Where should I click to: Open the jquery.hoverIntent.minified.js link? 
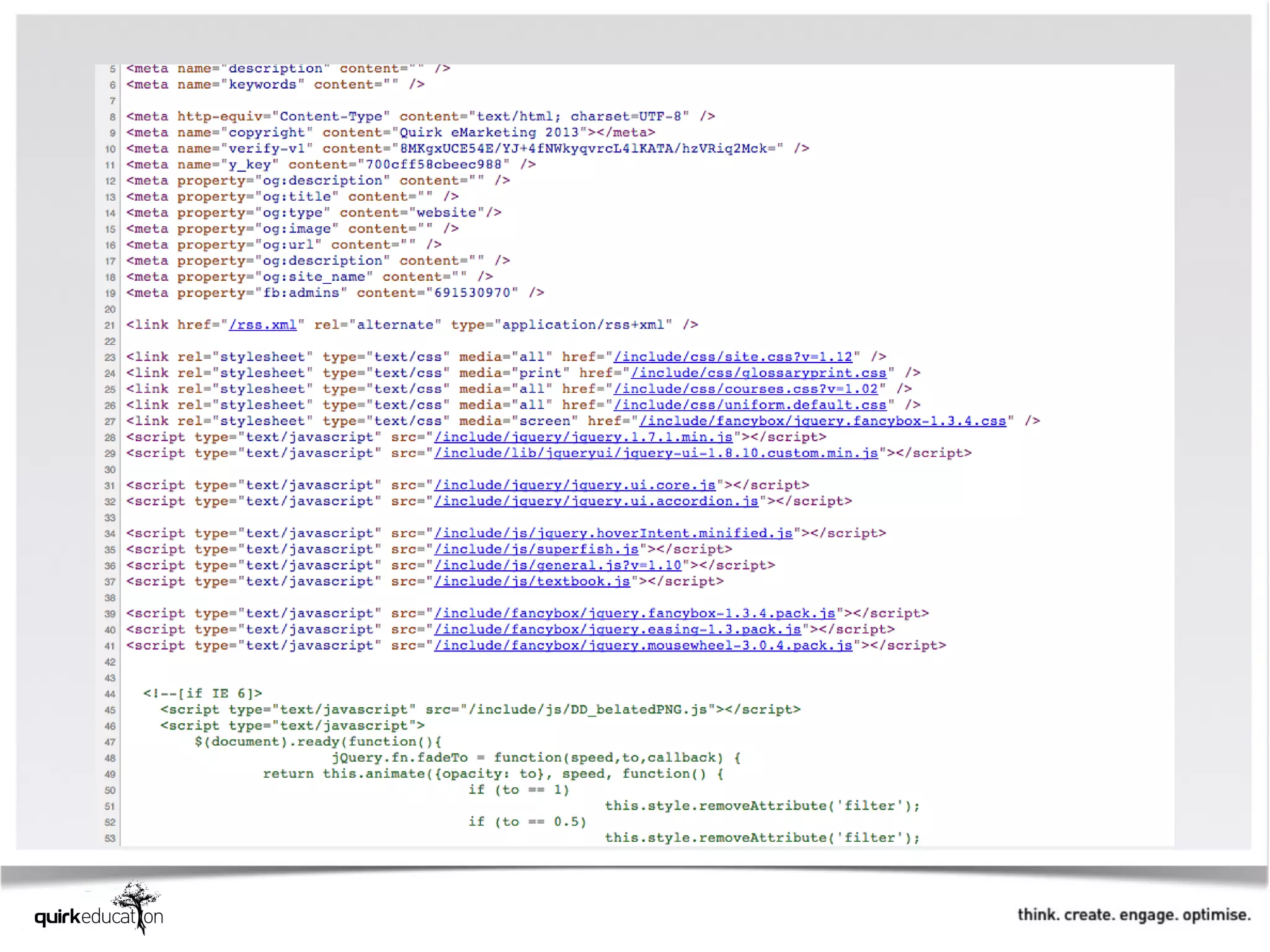613,534
